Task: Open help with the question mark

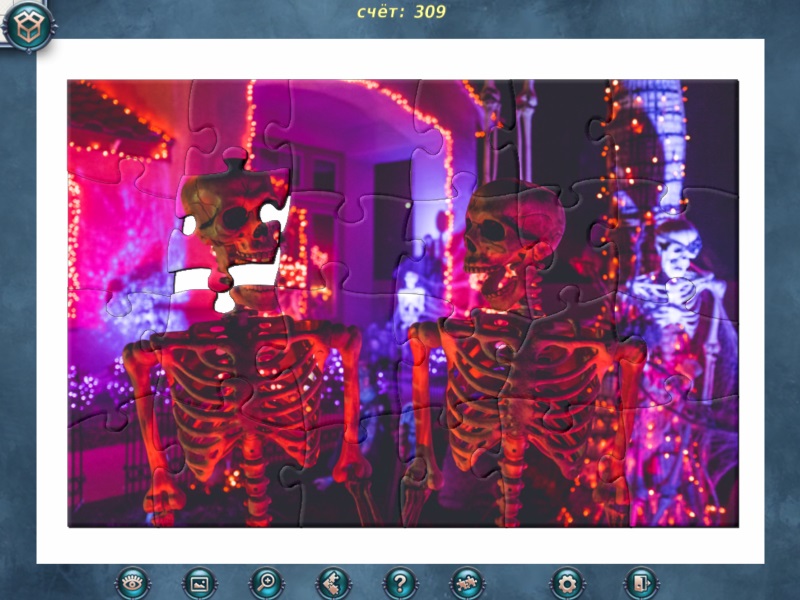Action: click(x=400, y=582)
